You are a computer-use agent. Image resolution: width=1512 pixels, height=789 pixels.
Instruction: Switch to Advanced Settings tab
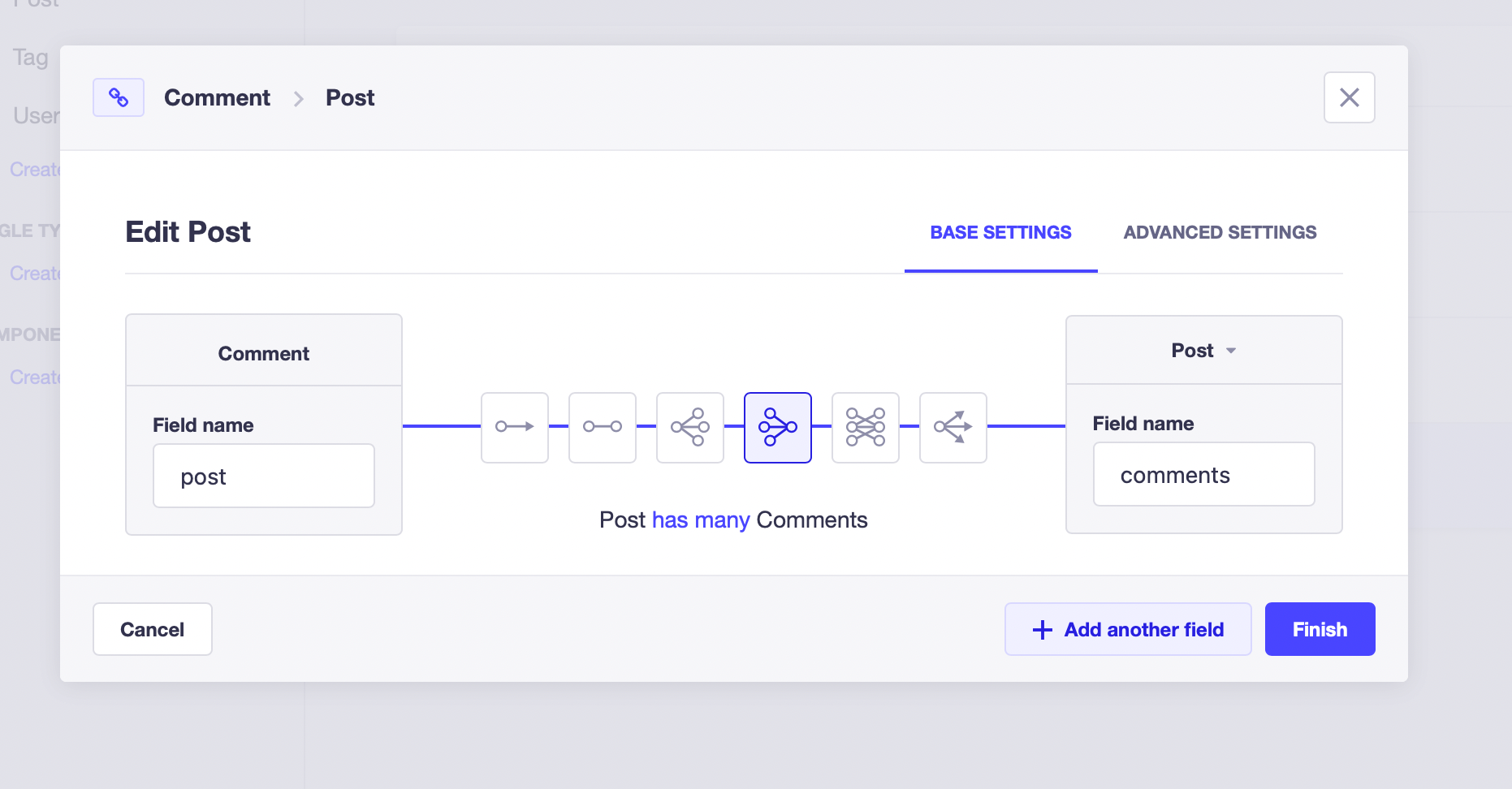pyautogui.click(x=1220, y=233)
